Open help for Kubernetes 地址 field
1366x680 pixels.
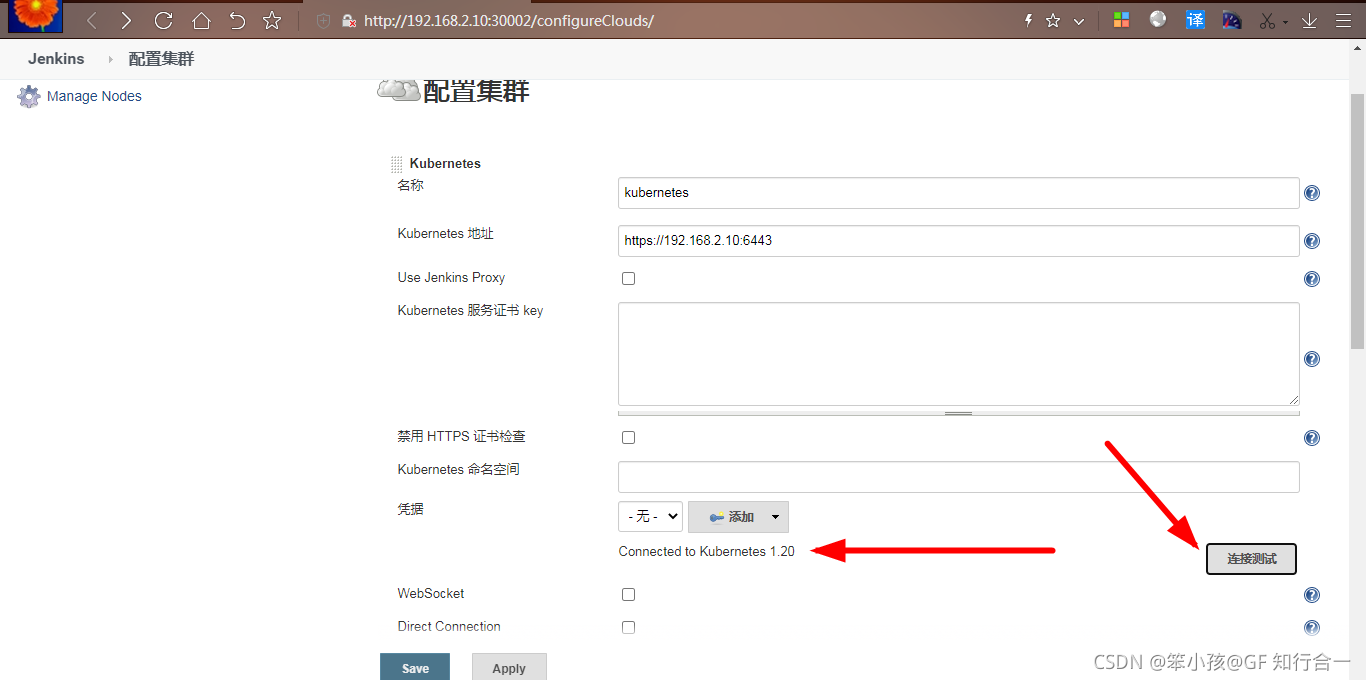coord(1312,241)
